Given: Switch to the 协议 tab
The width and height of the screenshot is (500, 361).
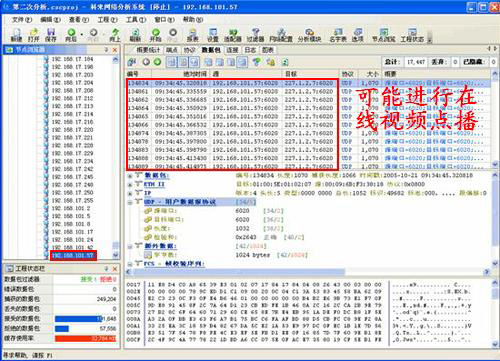Looking at the screenshot, I should pyautogui.click(x=189, y=50).
